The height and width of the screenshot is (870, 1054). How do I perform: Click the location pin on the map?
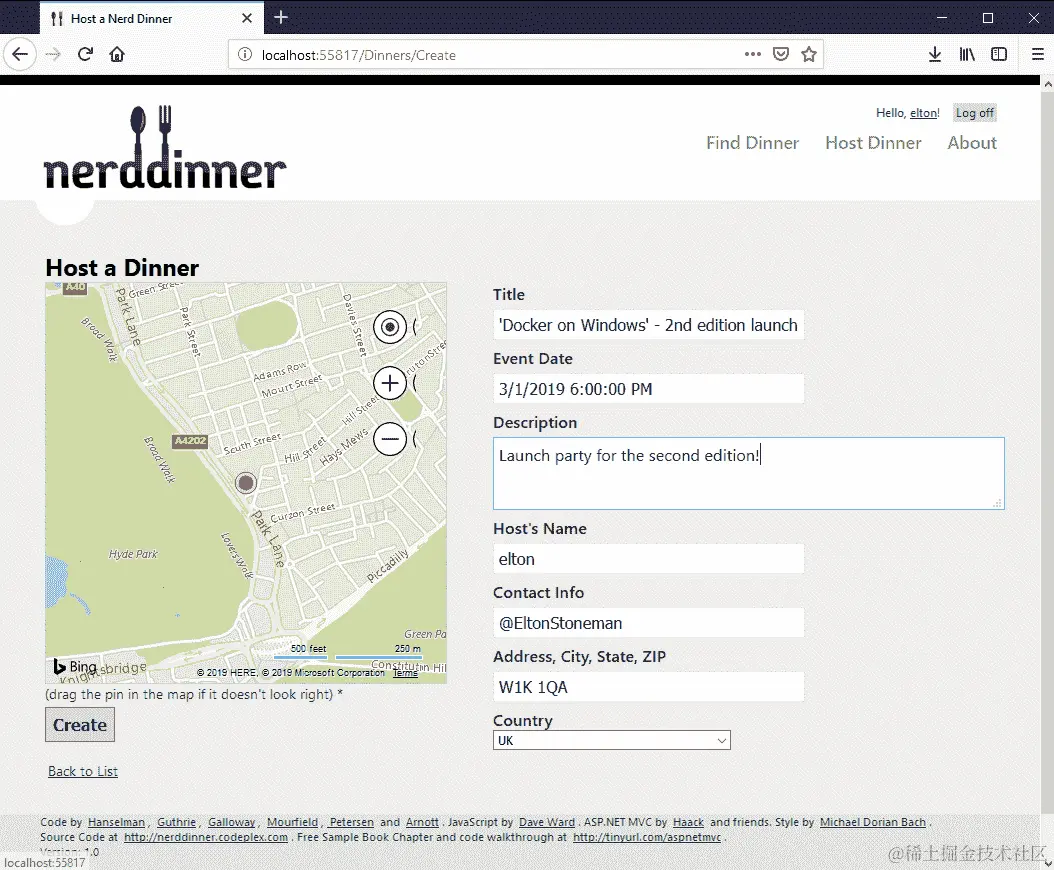246,483
